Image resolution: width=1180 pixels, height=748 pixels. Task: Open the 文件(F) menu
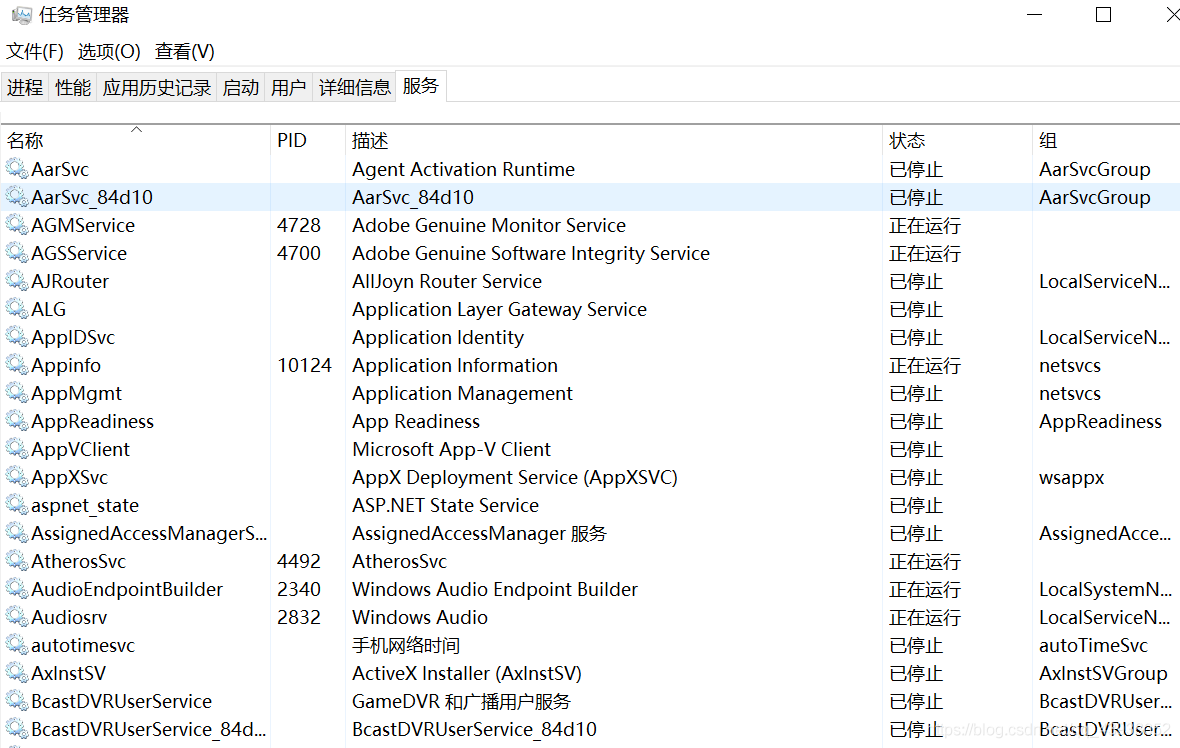pyautogui.click(x=35, y=51)
